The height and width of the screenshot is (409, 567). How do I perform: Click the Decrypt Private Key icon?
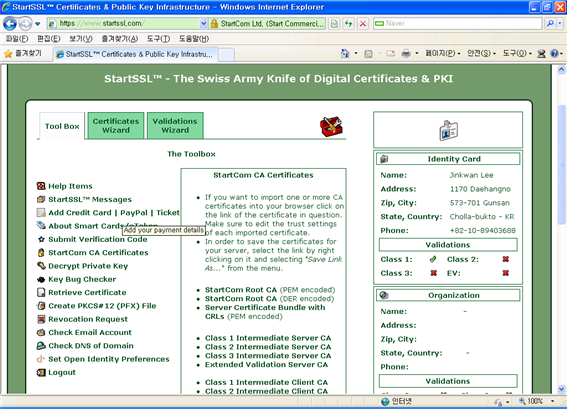click(x=41, y=266)
